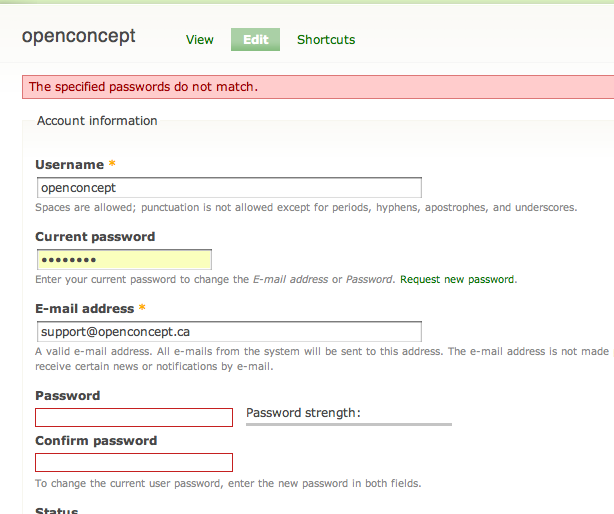
Task: Click the Password strength indicator bar
Action: coord(349,424)
